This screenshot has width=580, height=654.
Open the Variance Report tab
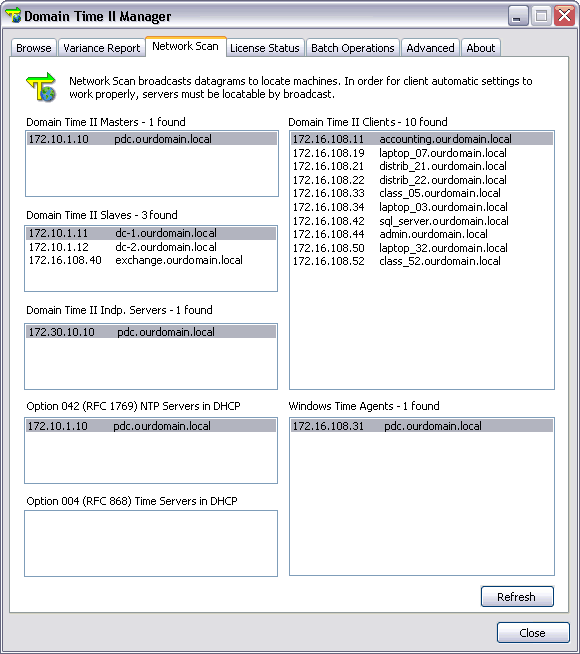coord(101,48)
